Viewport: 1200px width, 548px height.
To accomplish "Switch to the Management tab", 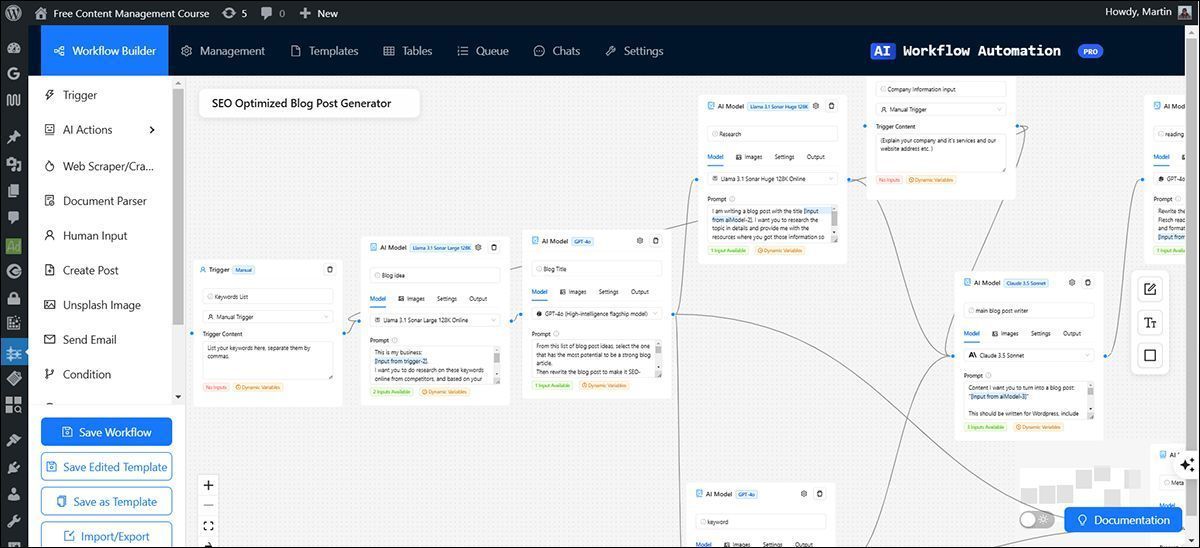I will 222,51.
